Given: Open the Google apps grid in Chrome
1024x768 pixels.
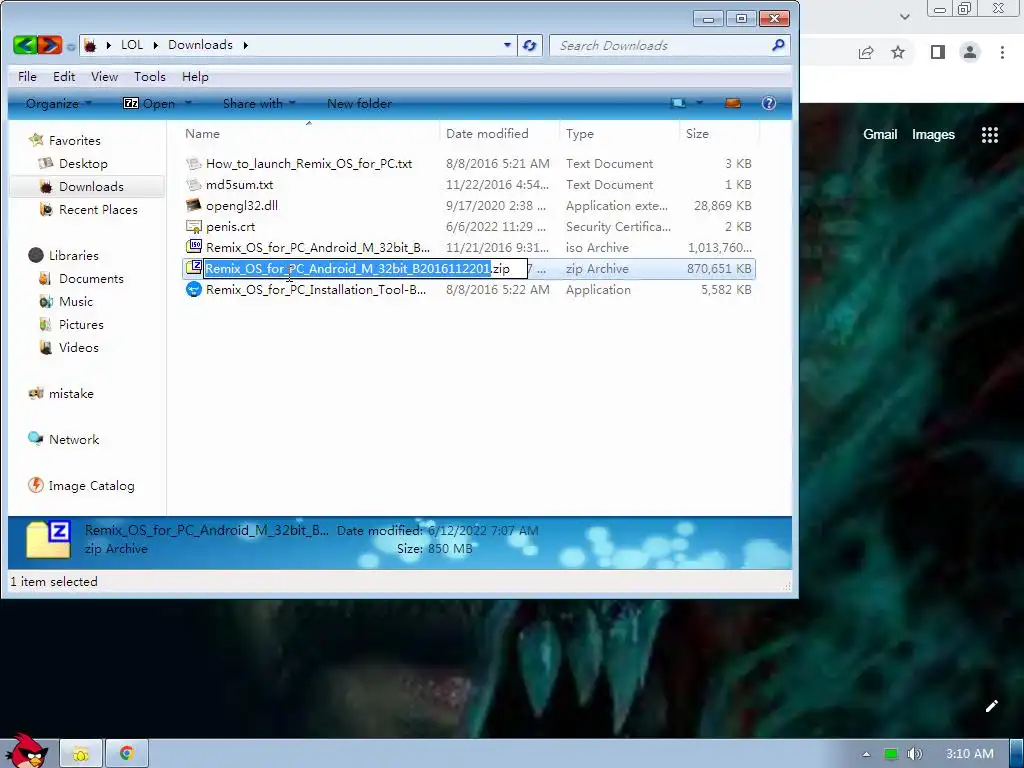Looking at the screenshot, I should click(990, 135).
